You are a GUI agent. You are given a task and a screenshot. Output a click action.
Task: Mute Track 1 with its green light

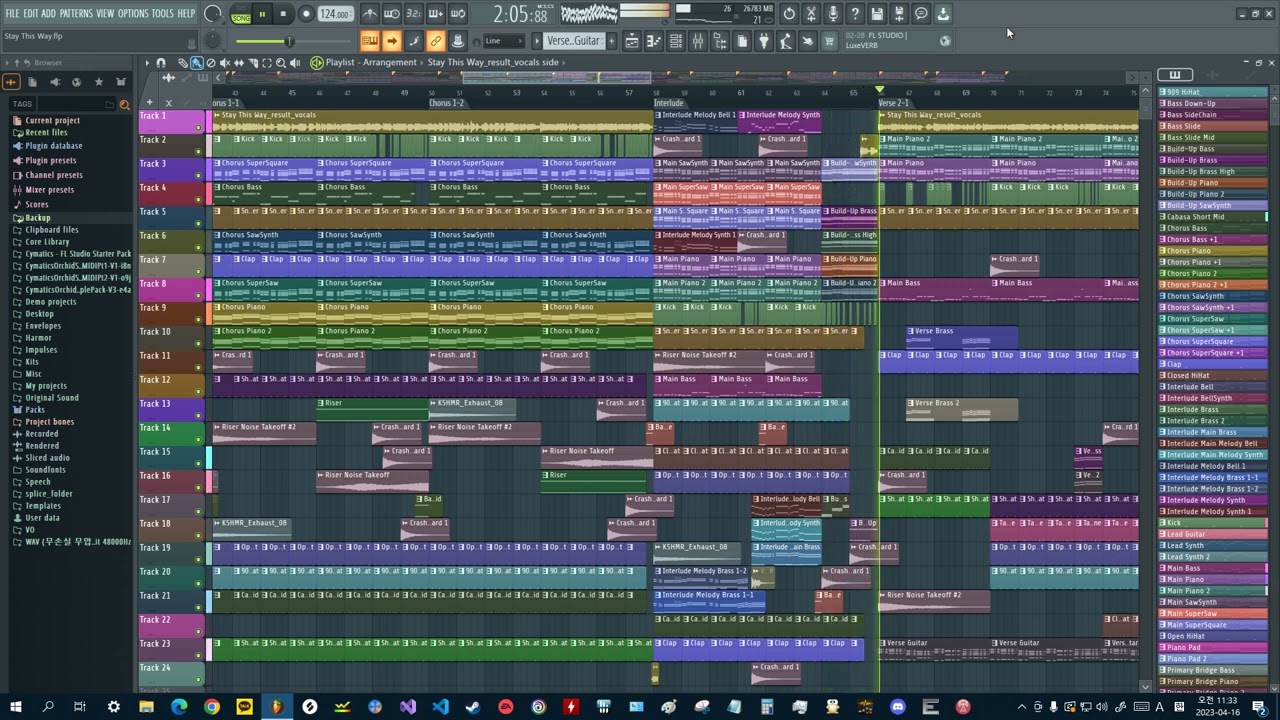[198, 126]
